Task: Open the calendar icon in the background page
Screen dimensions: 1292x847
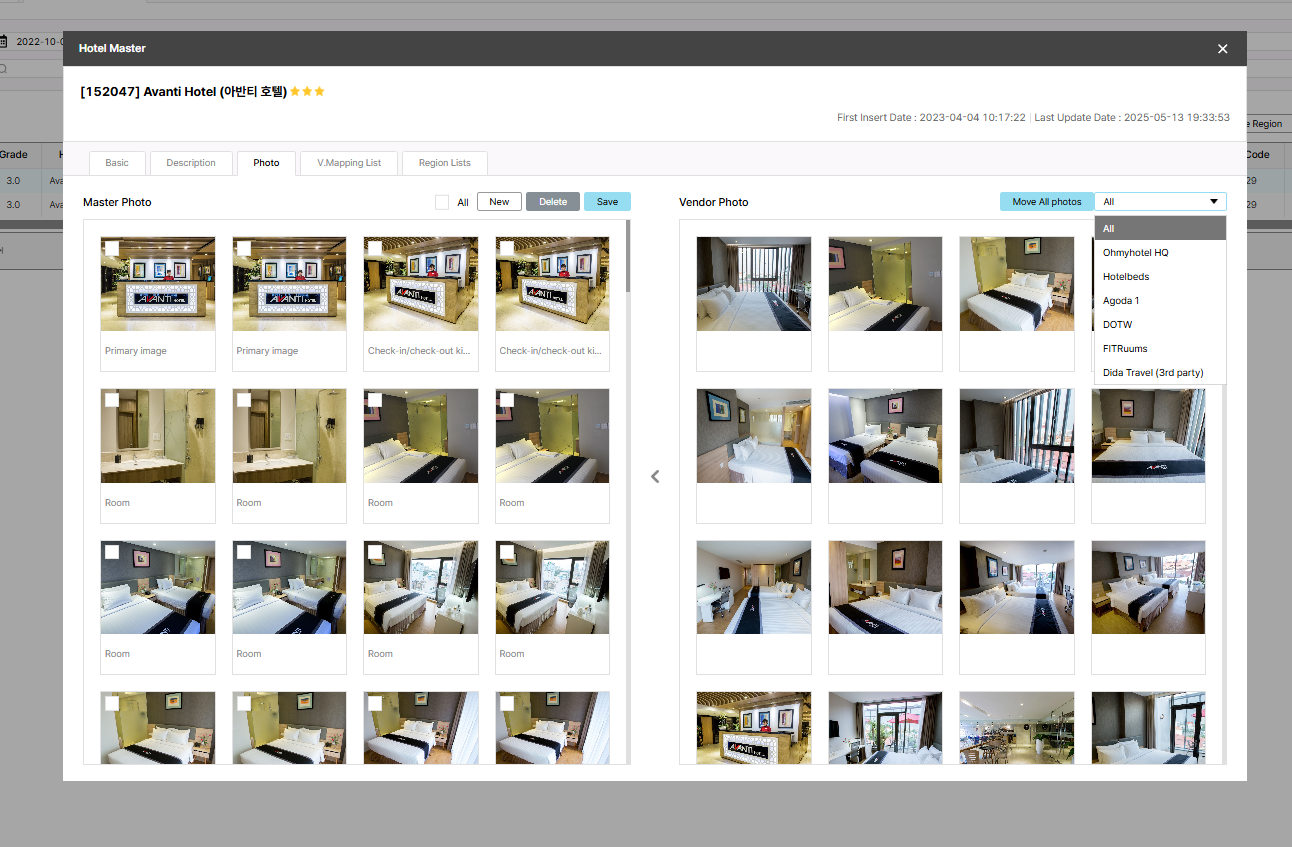Action: (4, 42)
